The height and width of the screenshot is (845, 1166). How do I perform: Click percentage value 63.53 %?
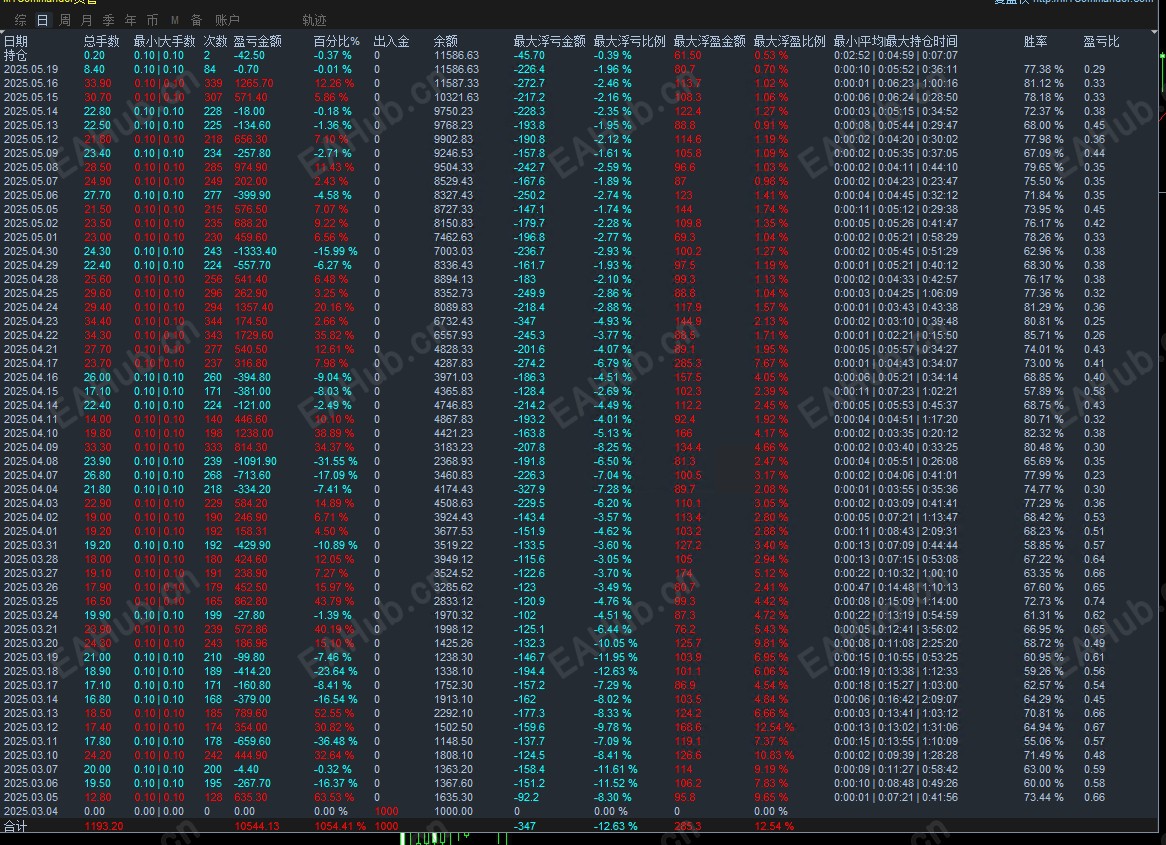tap(334, 797)
